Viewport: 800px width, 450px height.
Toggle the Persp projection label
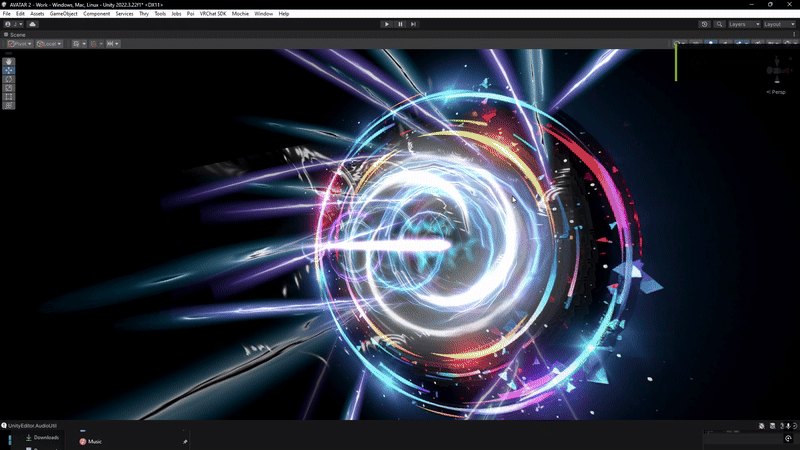[776, 92]
